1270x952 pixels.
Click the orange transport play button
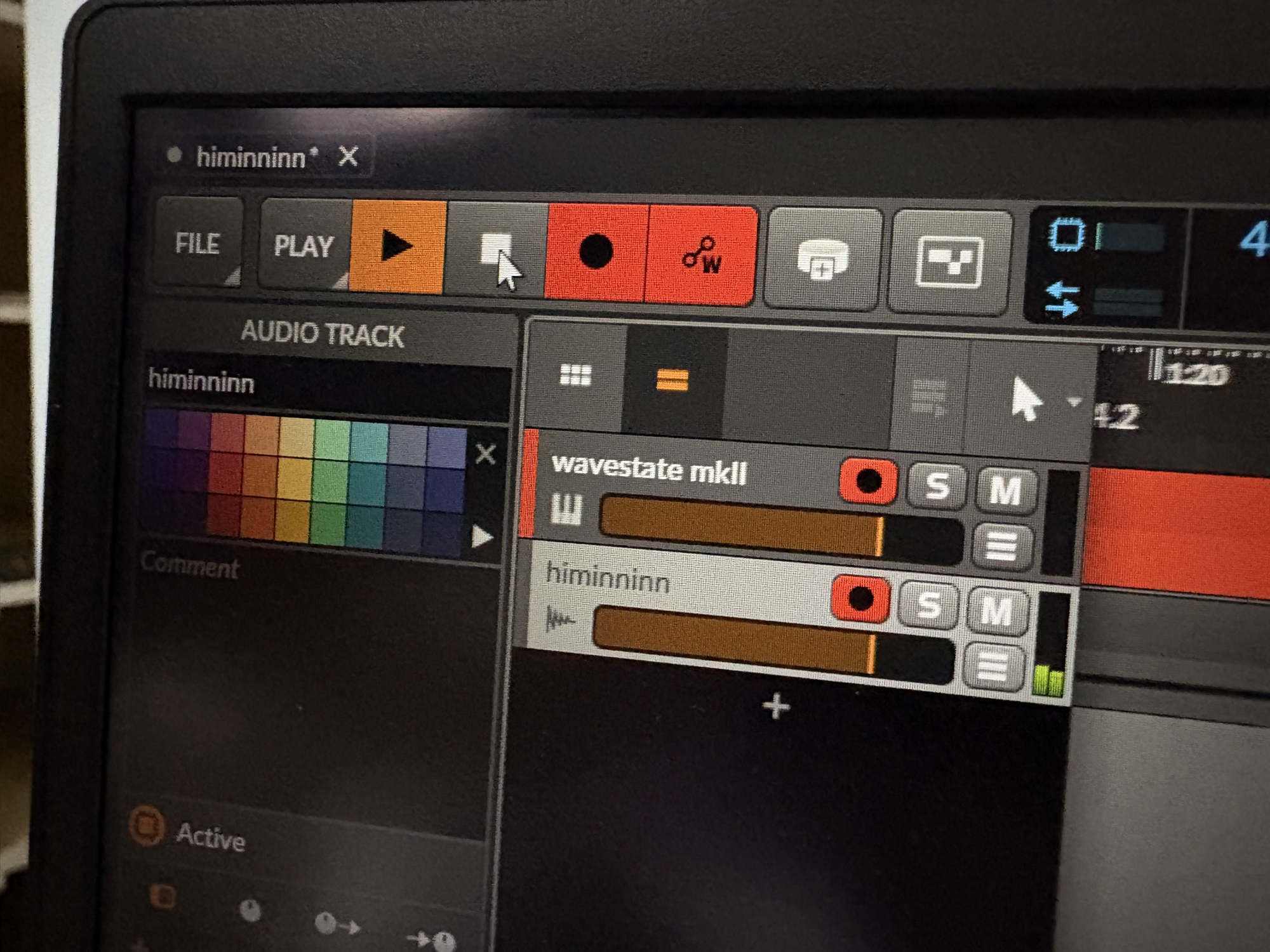click(x=398, y=246)
